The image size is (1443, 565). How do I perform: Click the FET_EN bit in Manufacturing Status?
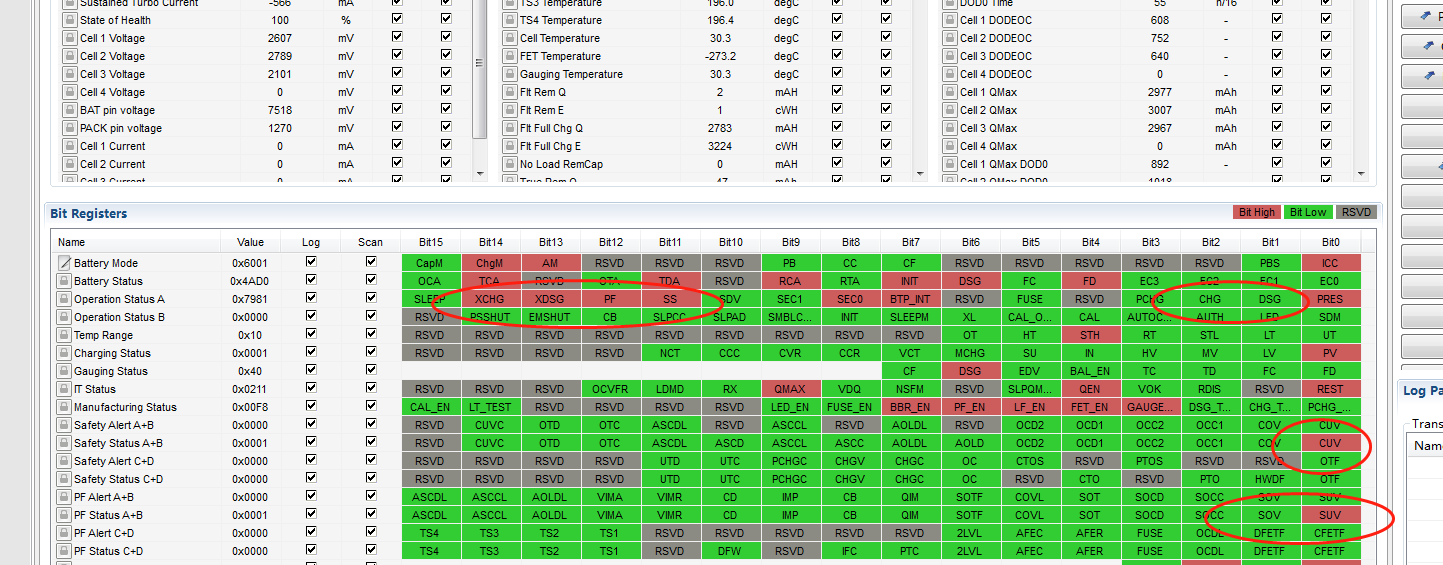[1090, 407]
